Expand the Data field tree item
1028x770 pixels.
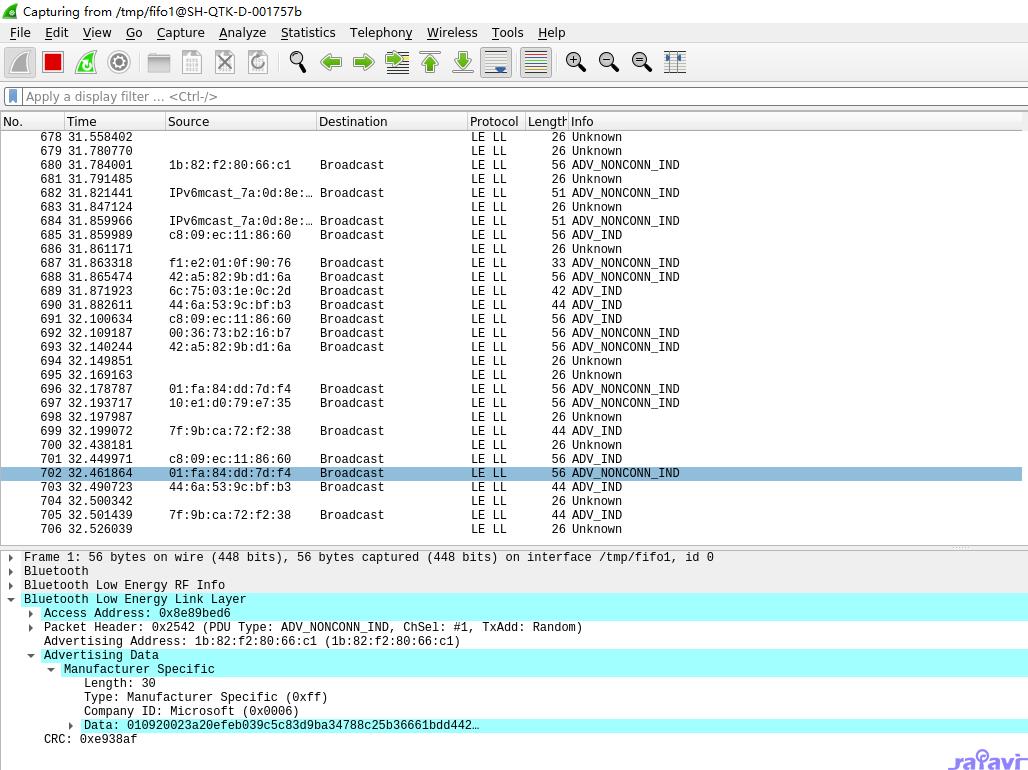point(71,725)
